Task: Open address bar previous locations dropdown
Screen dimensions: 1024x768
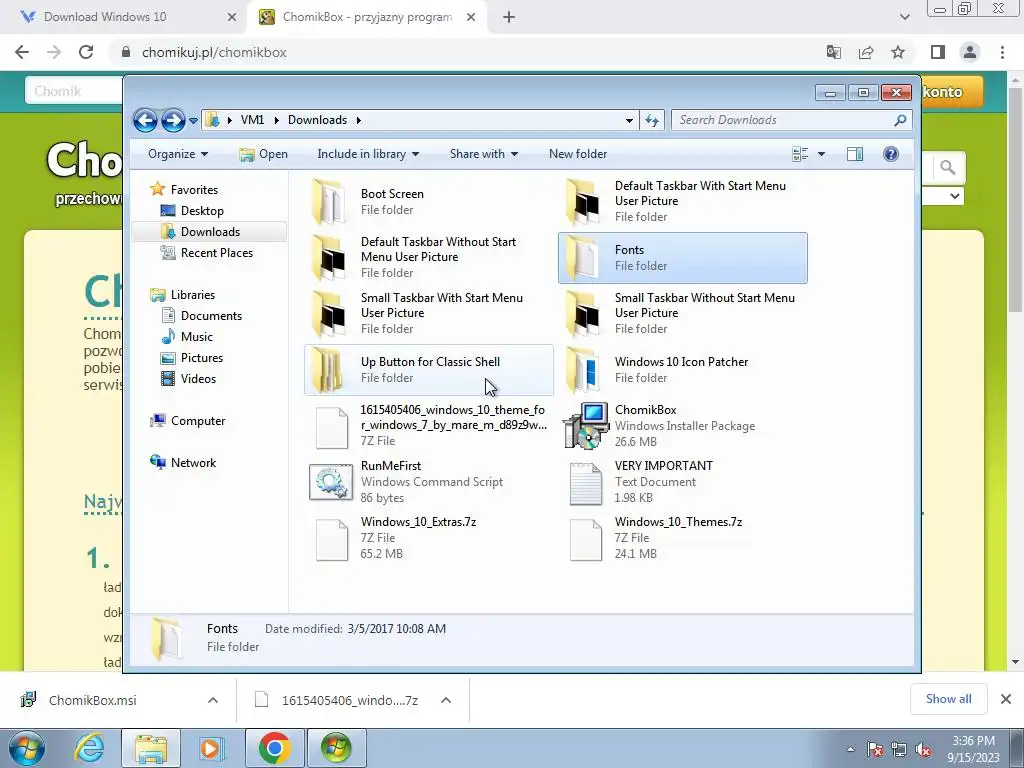Action: pos(629,120)
